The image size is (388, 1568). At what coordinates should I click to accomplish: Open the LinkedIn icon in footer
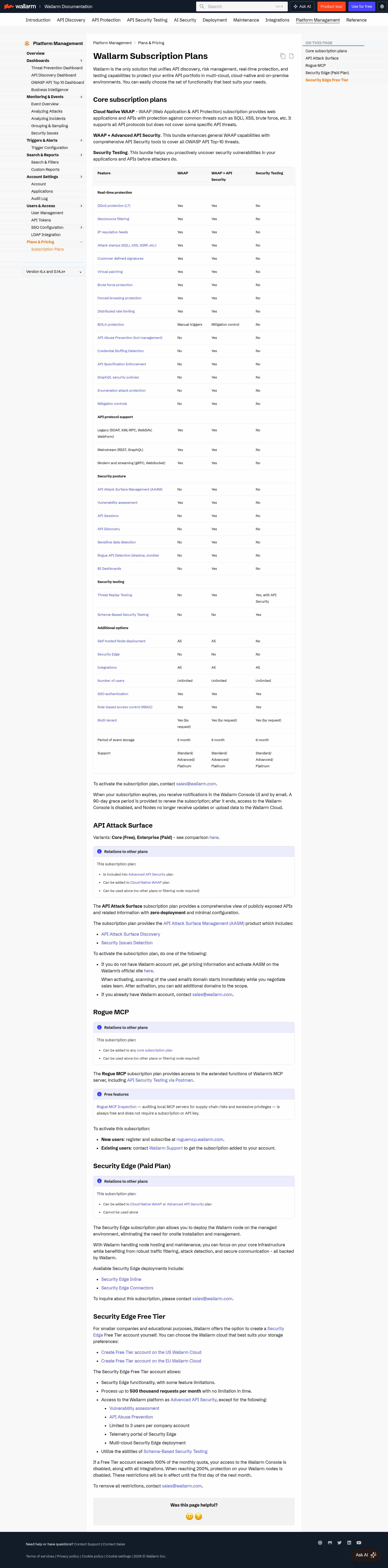coord(349,1542)
